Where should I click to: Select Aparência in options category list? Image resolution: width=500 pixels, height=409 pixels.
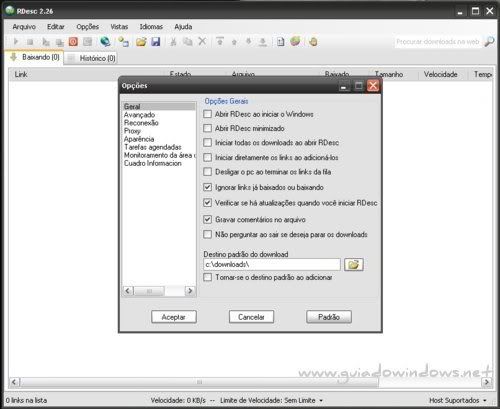(139, 139)
